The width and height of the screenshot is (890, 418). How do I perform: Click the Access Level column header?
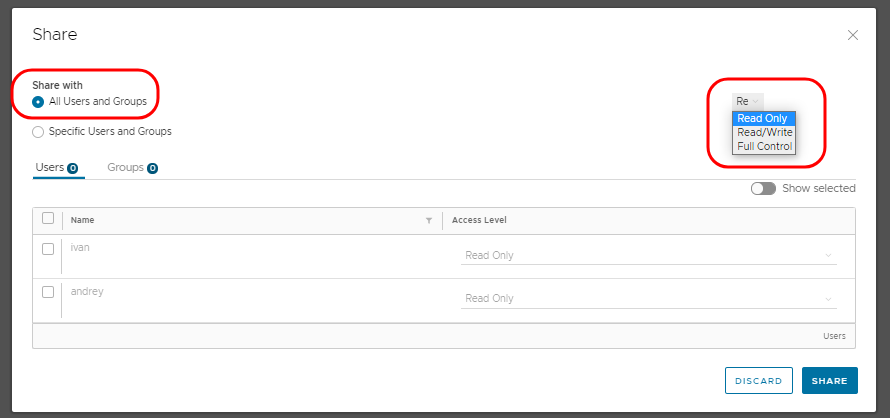480,220
